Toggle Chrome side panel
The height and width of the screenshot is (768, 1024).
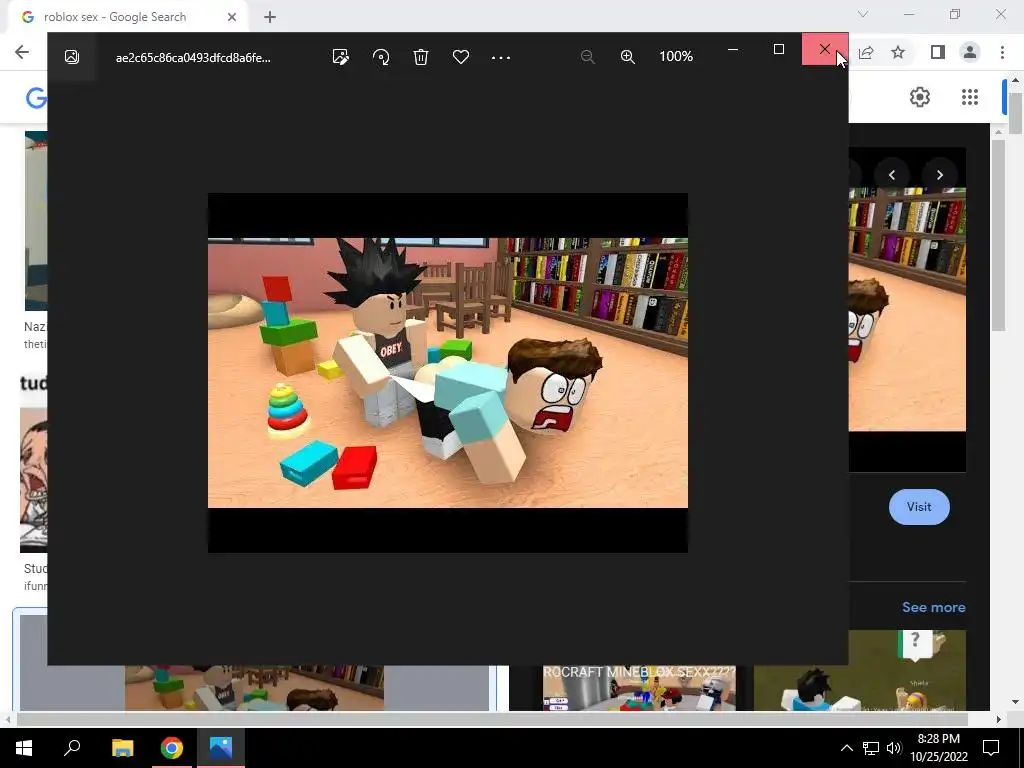937,52
